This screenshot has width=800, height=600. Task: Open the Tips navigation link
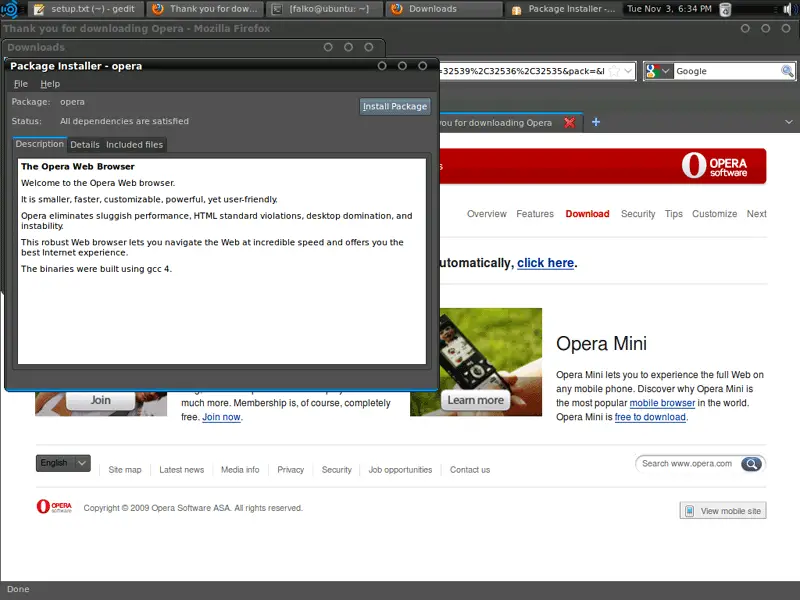click(x=673, y=214)
